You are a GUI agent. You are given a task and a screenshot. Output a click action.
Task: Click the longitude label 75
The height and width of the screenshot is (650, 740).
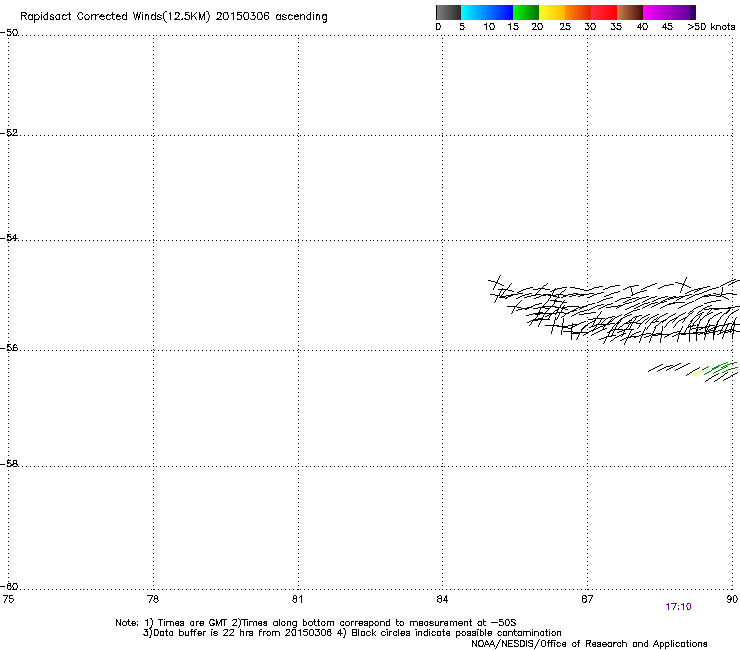(8, 599)
